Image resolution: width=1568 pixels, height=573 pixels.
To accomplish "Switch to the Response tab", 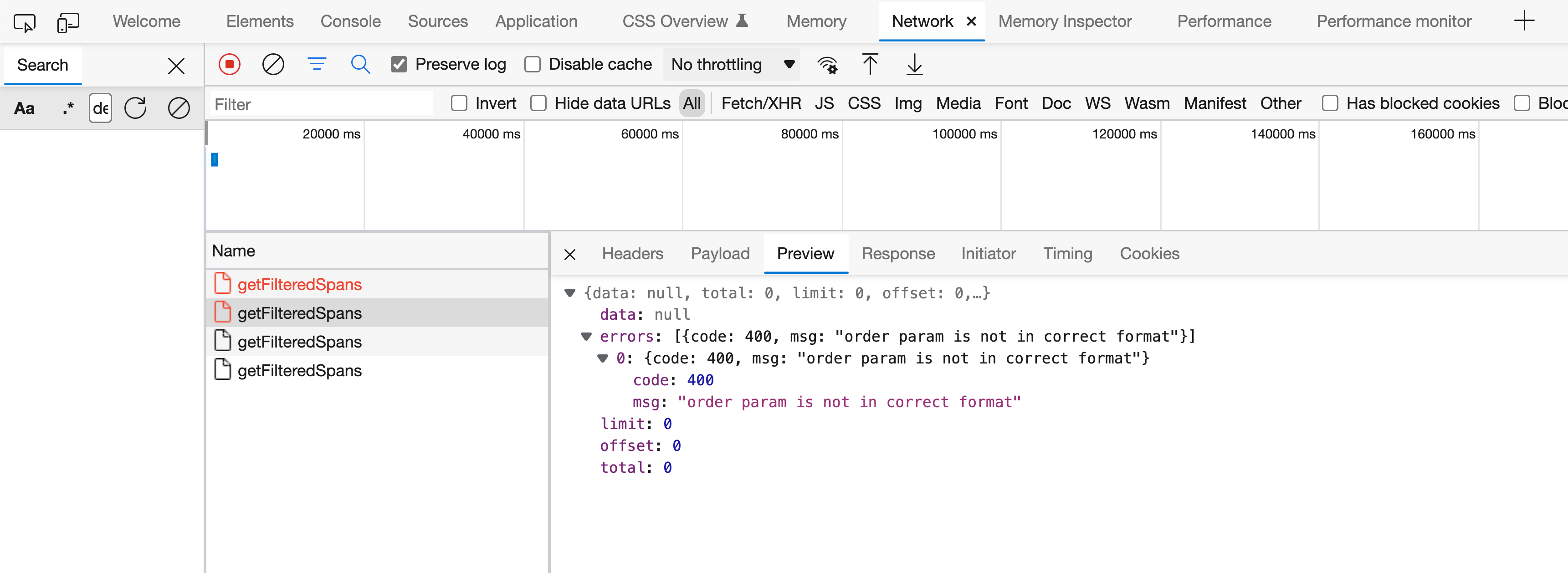I will pos(898,253).
